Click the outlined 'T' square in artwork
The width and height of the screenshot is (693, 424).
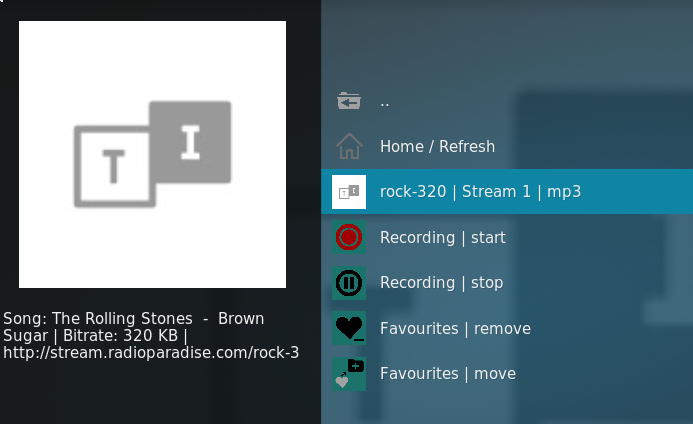[114, 166]
